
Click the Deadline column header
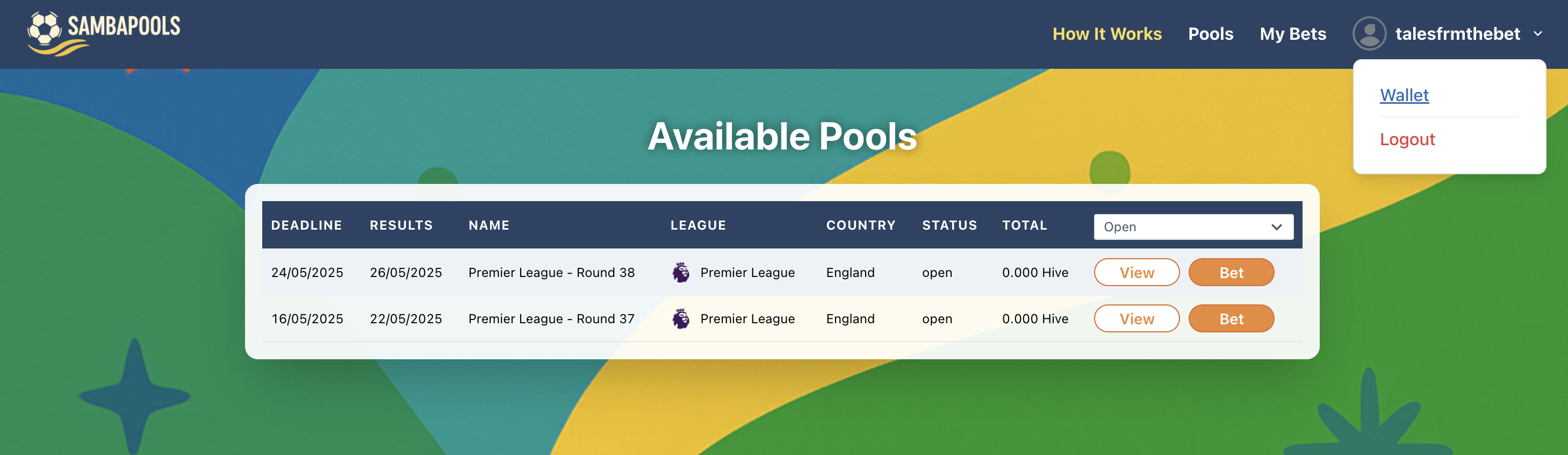(306, 225)
